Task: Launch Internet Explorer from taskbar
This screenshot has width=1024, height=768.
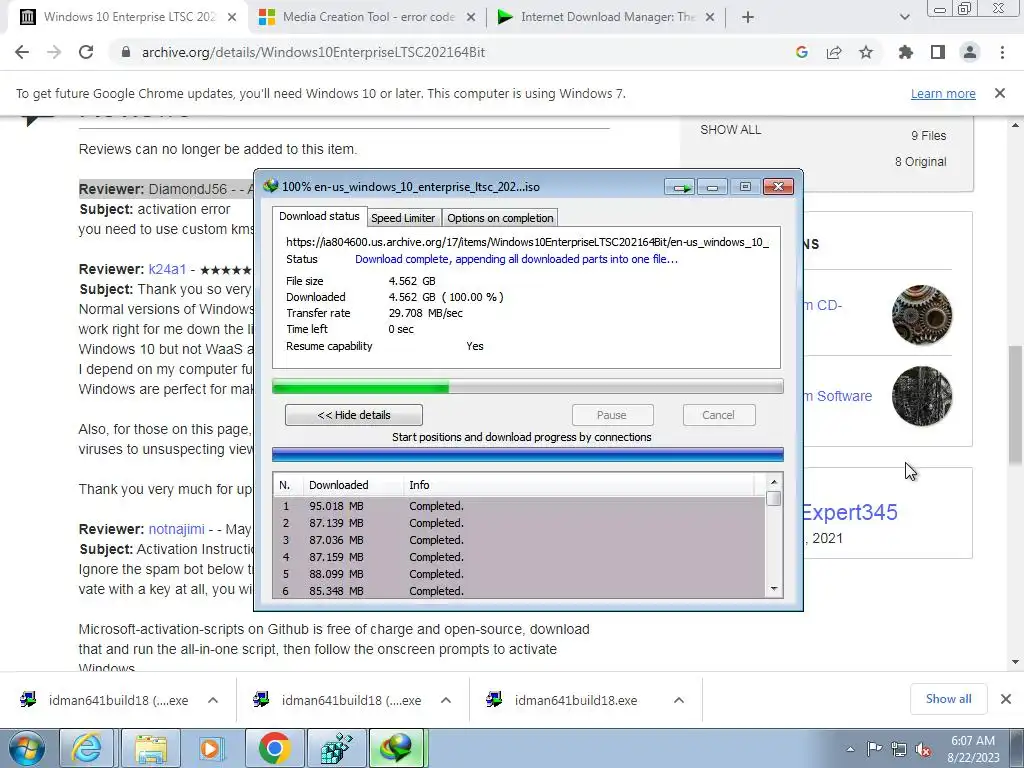Action: point(86,748)
